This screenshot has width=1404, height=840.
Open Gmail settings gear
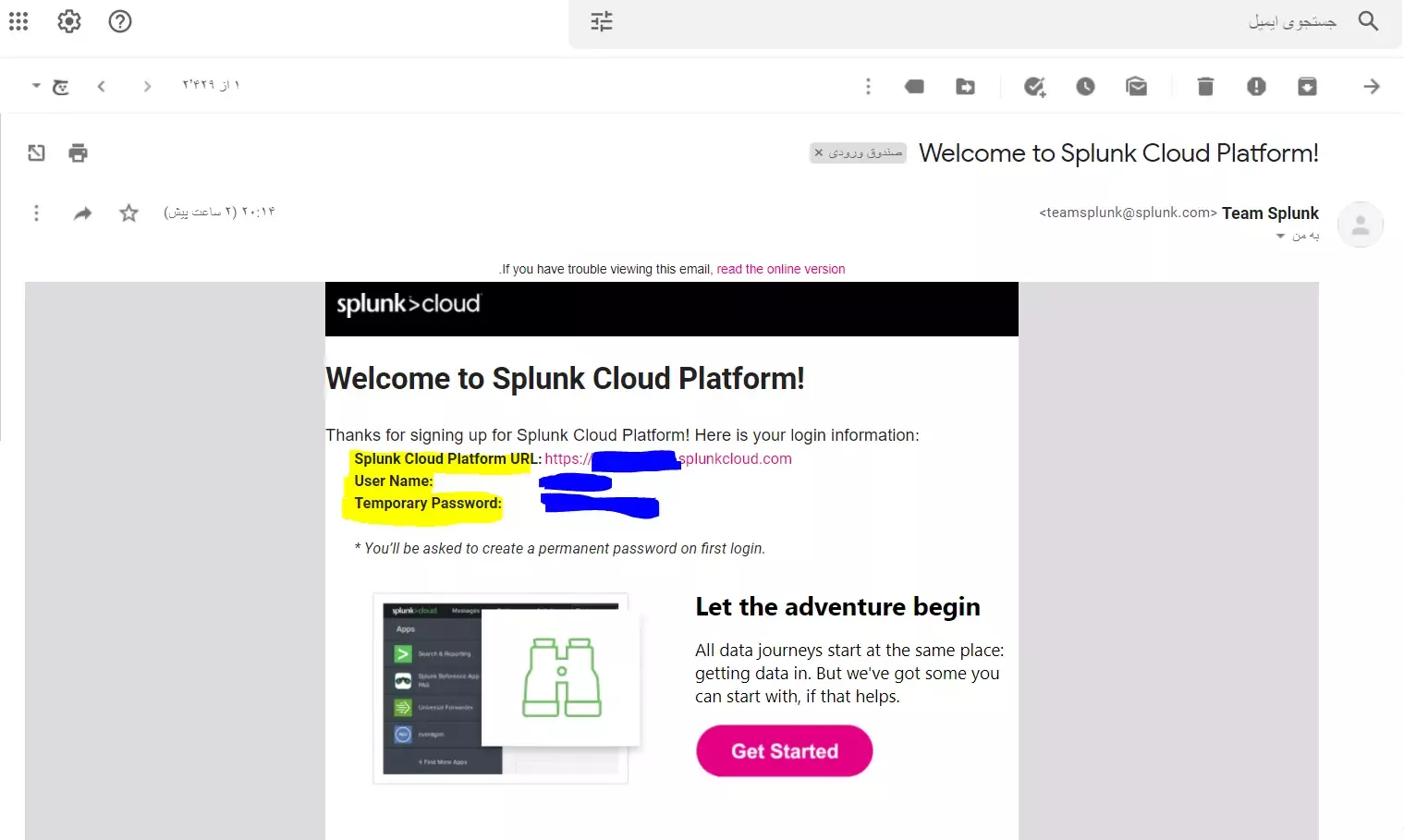click(x=69, y=21)
